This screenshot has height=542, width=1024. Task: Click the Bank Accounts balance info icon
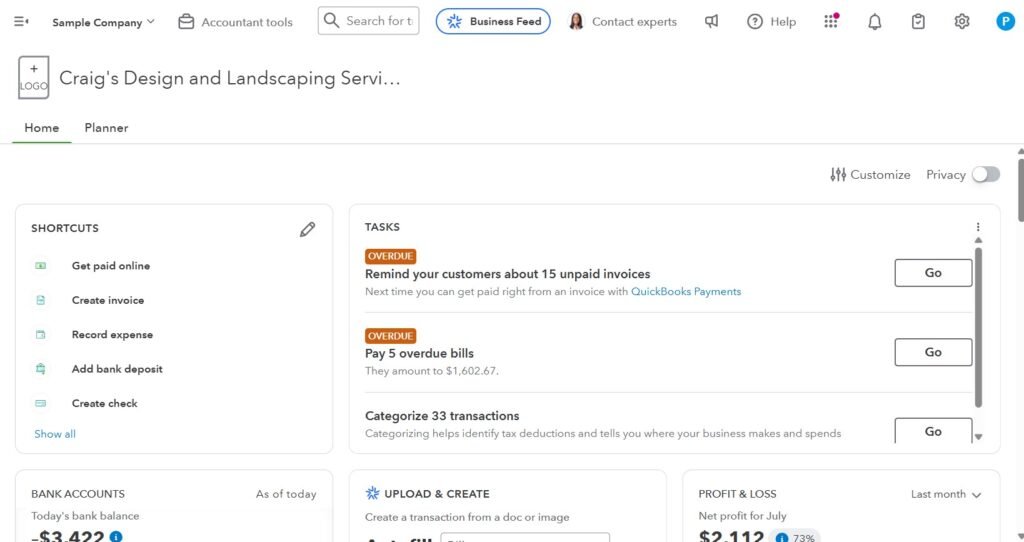coord(116,537)
